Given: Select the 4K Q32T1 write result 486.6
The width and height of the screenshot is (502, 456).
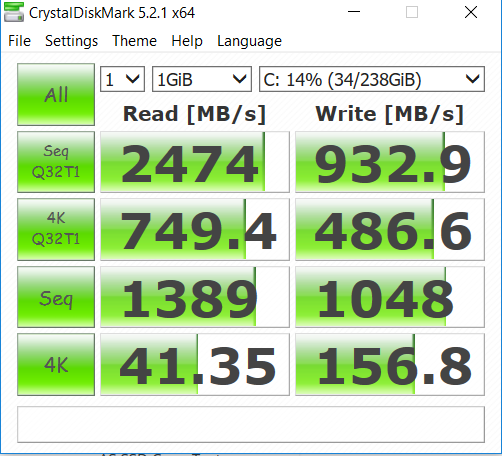Looking at the screenshot, I should pyautogui.click(x=390, y=229).
